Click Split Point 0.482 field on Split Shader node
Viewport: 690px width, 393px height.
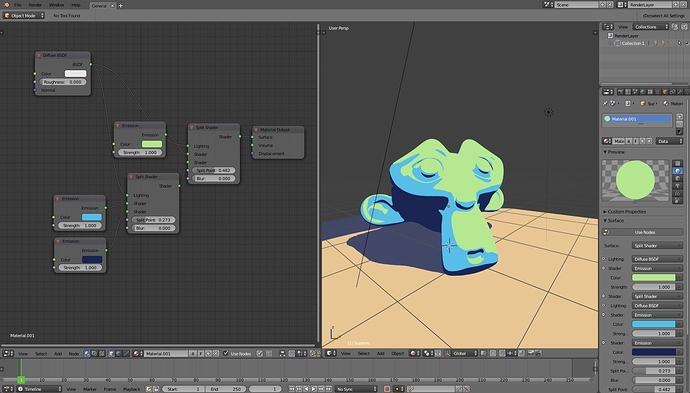pos(213,170)
